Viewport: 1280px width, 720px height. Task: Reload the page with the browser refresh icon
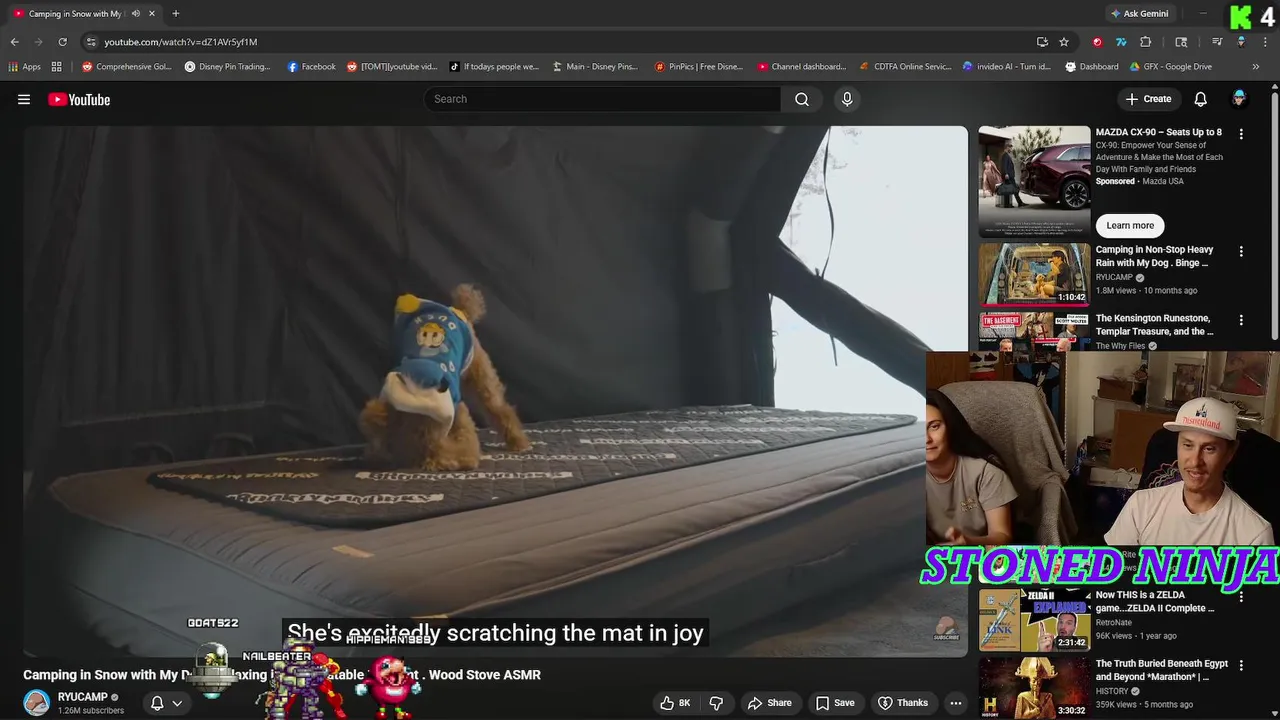62,42
